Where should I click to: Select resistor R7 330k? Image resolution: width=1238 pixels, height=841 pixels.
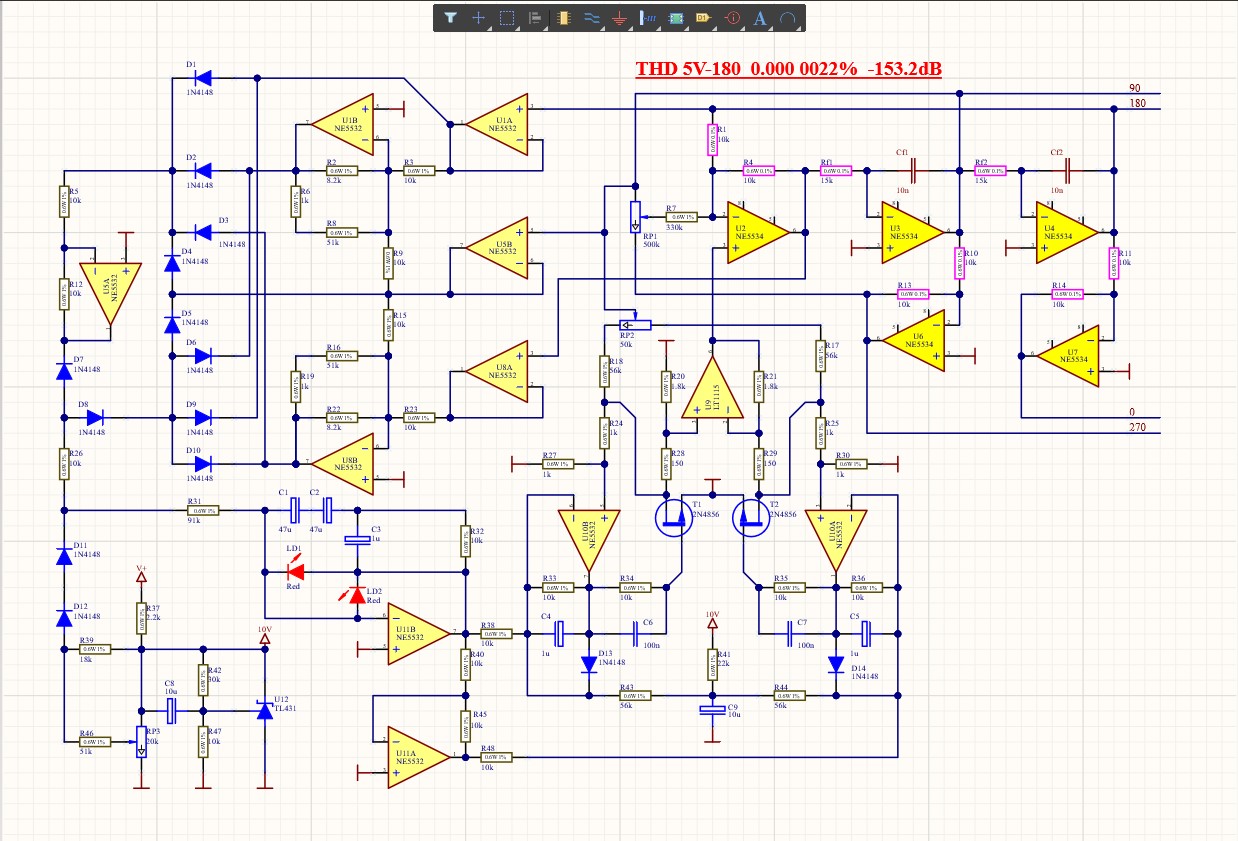tap(682, 217)
